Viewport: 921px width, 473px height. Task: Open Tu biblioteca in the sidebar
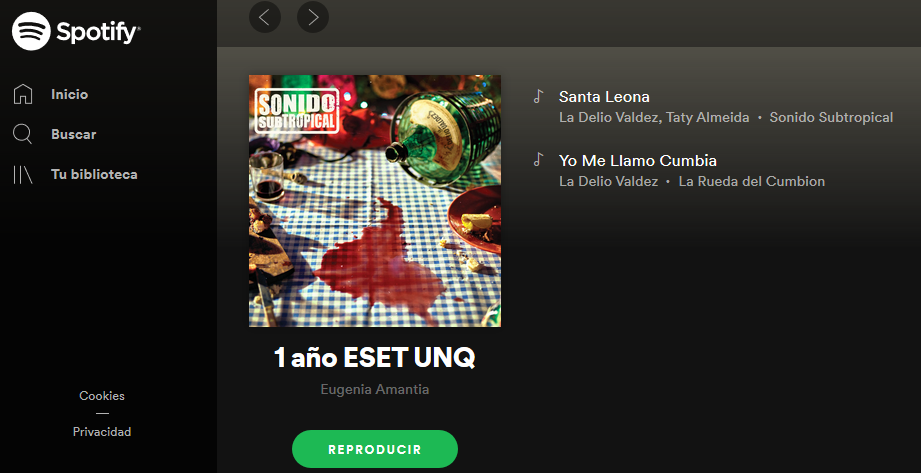click(x=95, y=175)
